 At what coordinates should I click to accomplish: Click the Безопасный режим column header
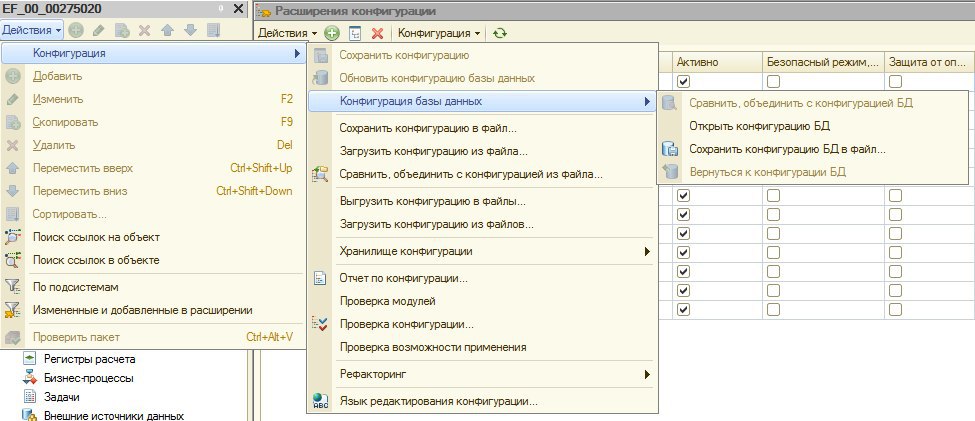click(823, 62)
